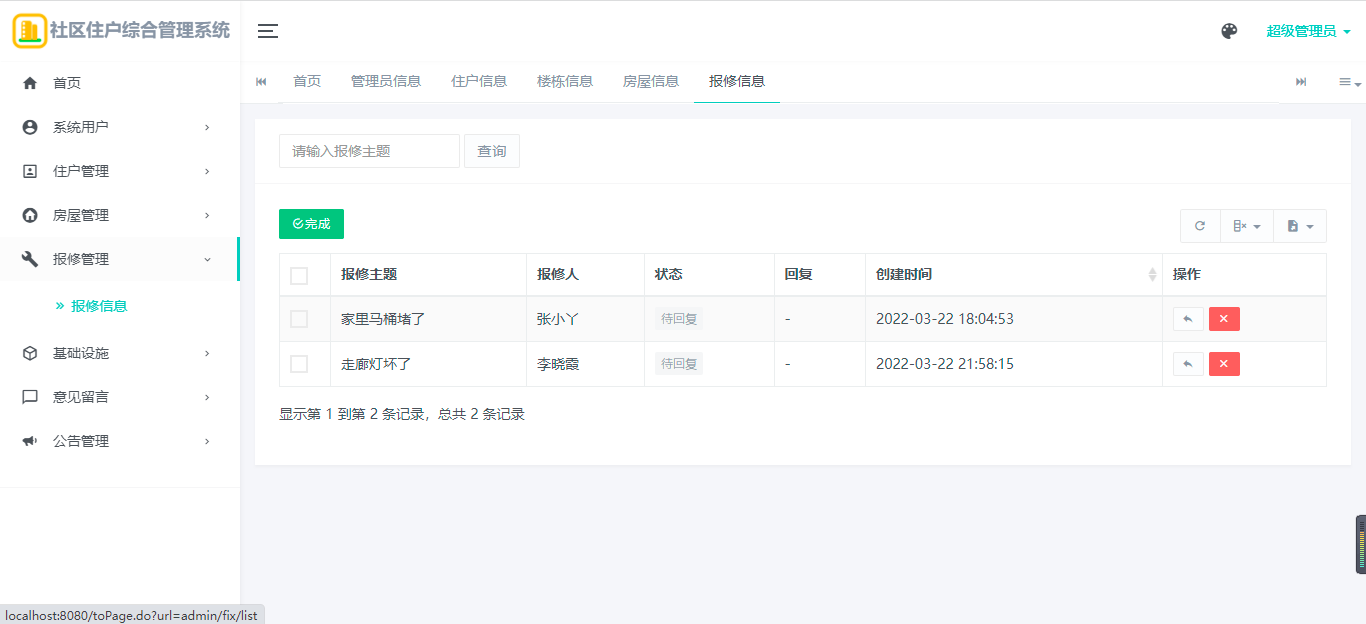Click the 2022-03-22 21:58:15 timestamp
The image size is (1366, 624).
click(945, 364)
